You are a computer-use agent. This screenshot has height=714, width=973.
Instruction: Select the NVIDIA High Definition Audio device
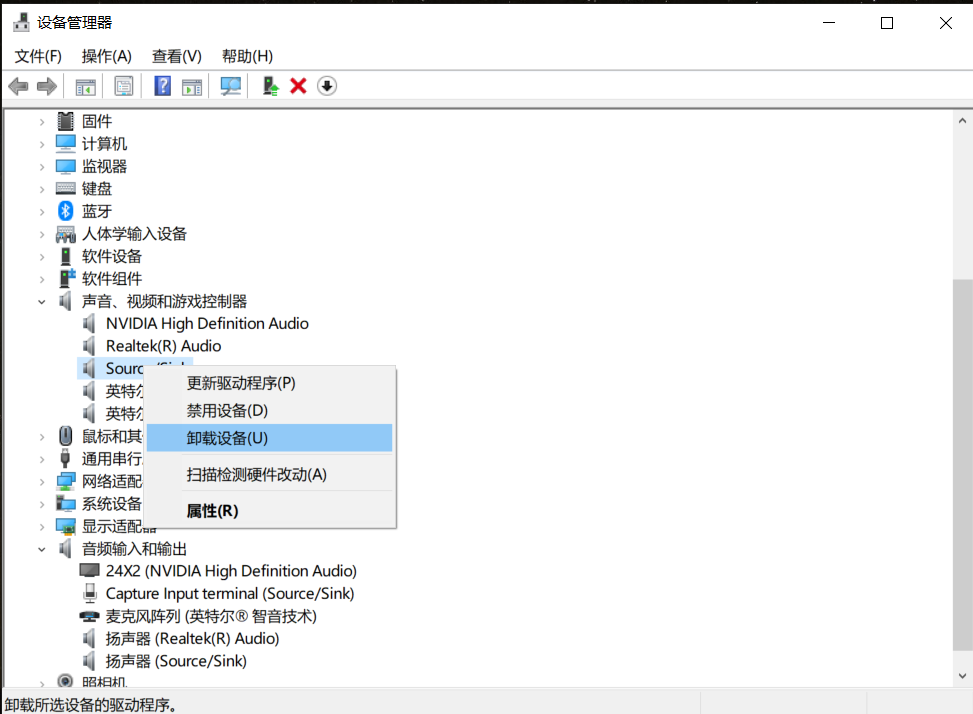pos(207,323)
